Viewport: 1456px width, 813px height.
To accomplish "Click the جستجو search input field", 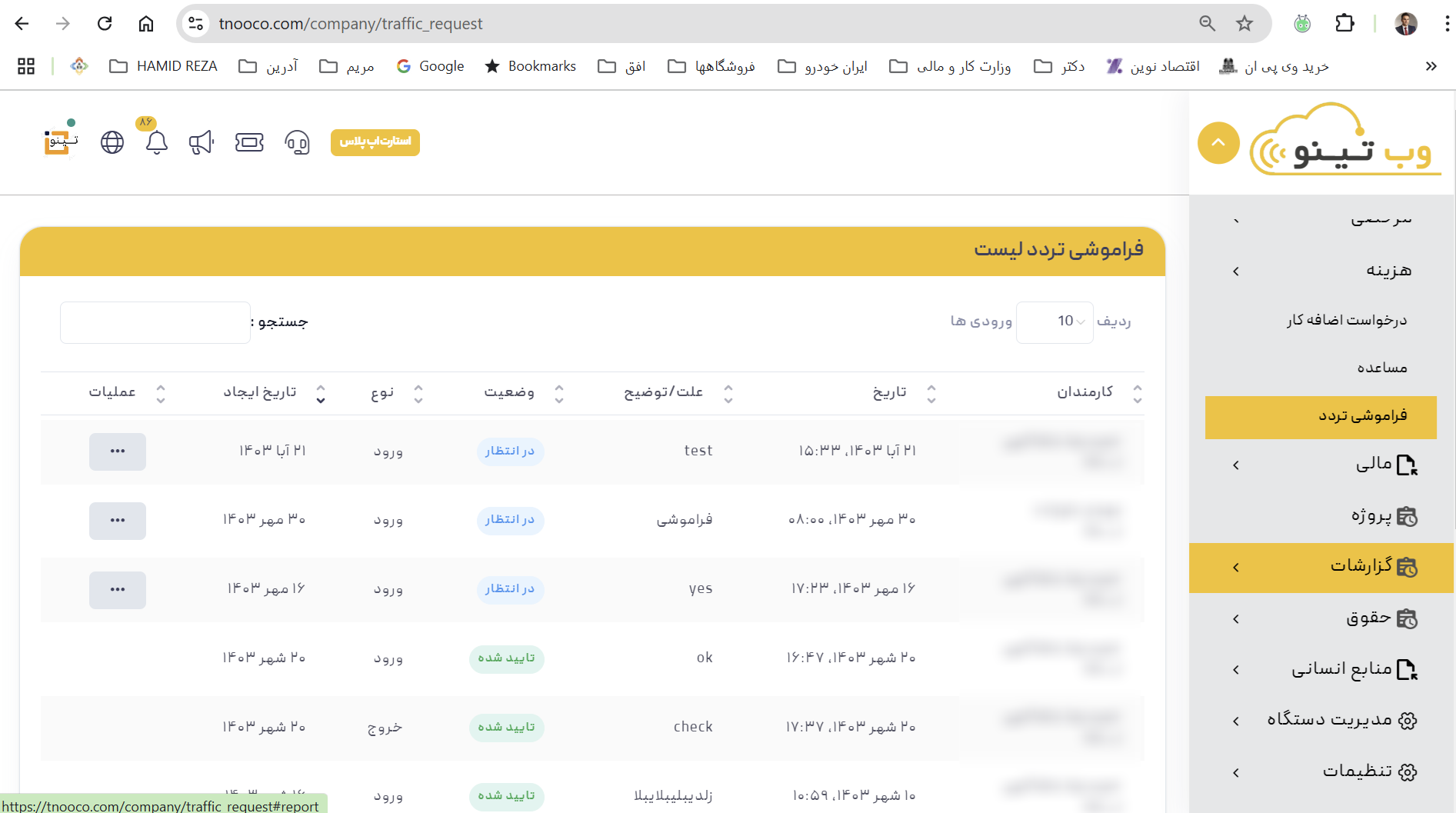I will (x=155, y=322).
